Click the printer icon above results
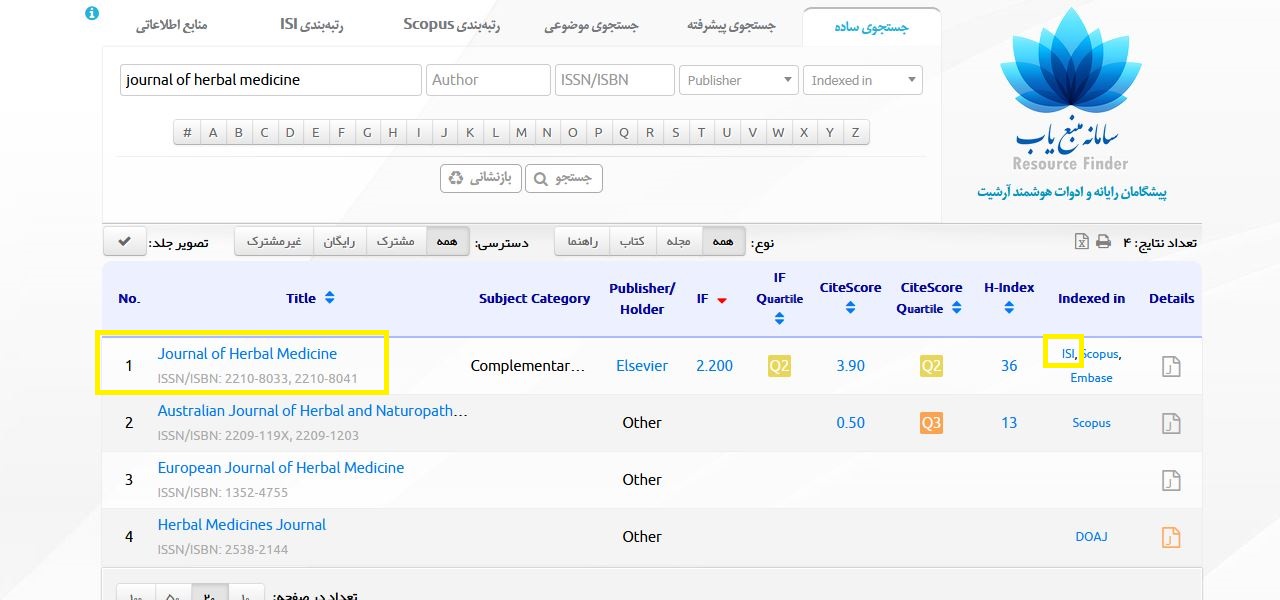The width and height of the screenshot is (1280, 600). point(1103,241)
